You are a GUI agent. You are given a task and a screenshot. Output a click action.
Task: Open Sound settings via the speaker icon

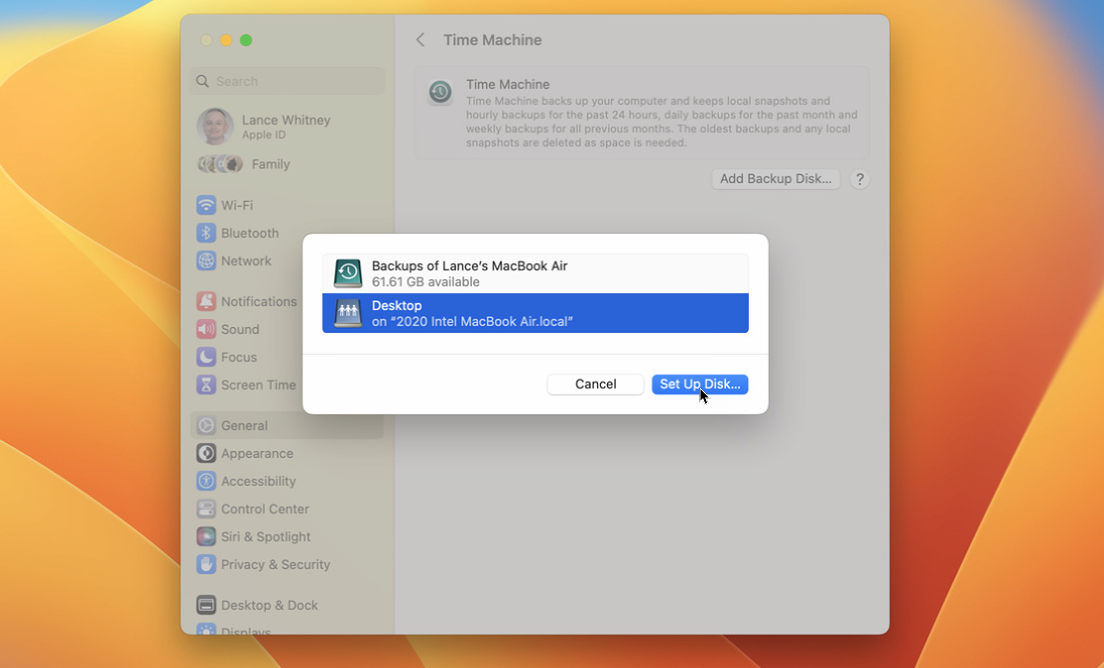point(207,329)
